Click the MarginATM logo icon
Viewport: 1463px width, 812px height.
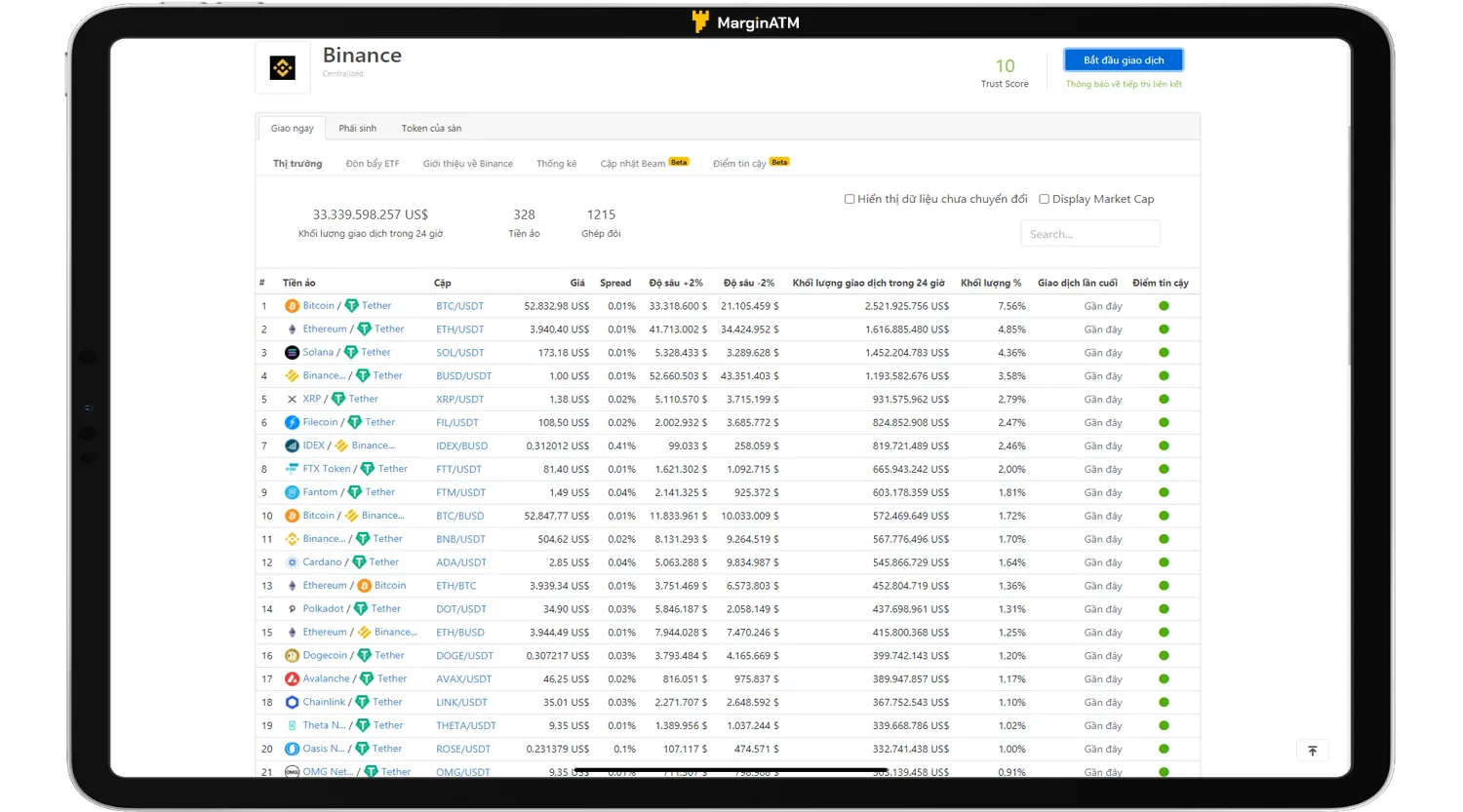coord(700,21)
